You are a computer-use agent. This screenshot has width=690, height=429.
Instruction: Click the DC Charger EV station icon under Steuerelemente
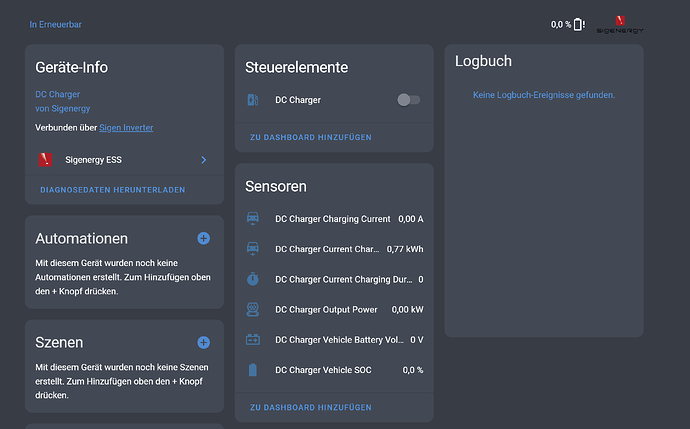coord(253,100)
